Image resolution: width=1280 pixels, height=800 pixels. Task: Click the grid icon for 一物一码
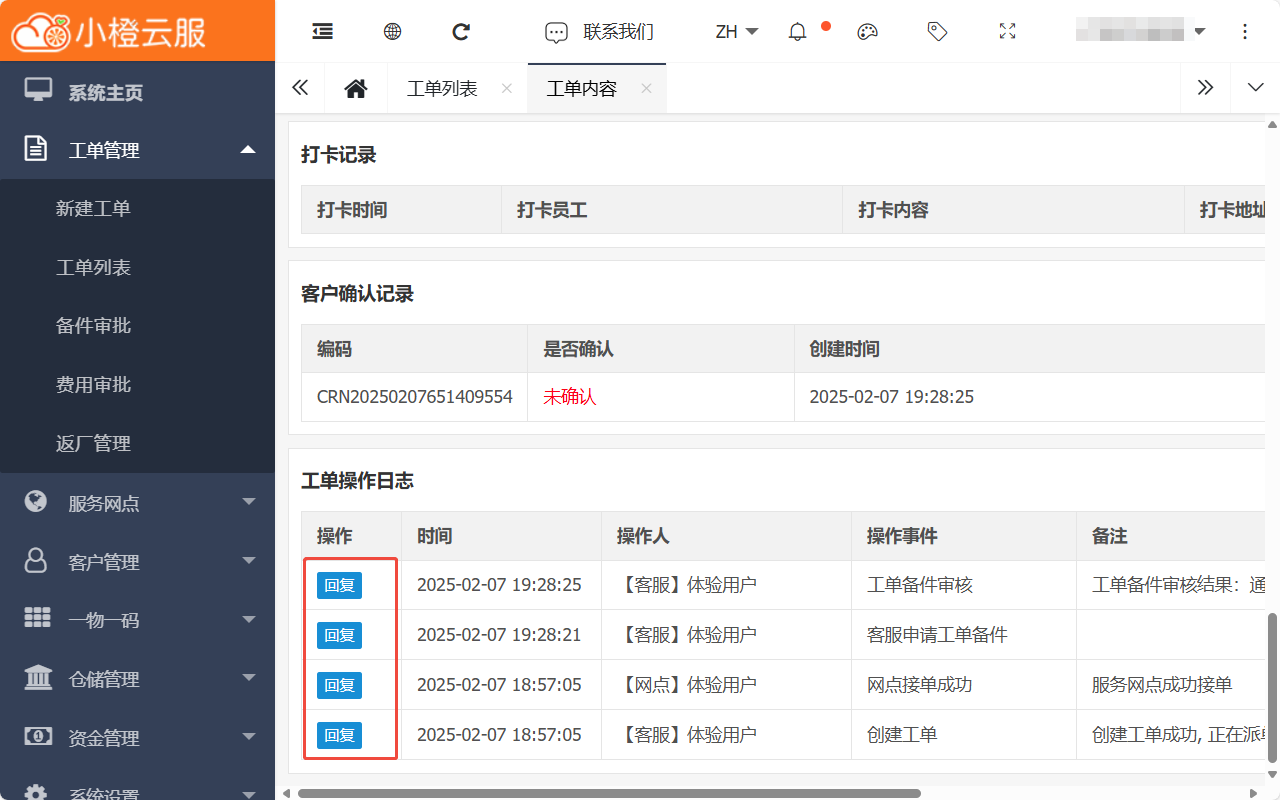pos(37,619)
